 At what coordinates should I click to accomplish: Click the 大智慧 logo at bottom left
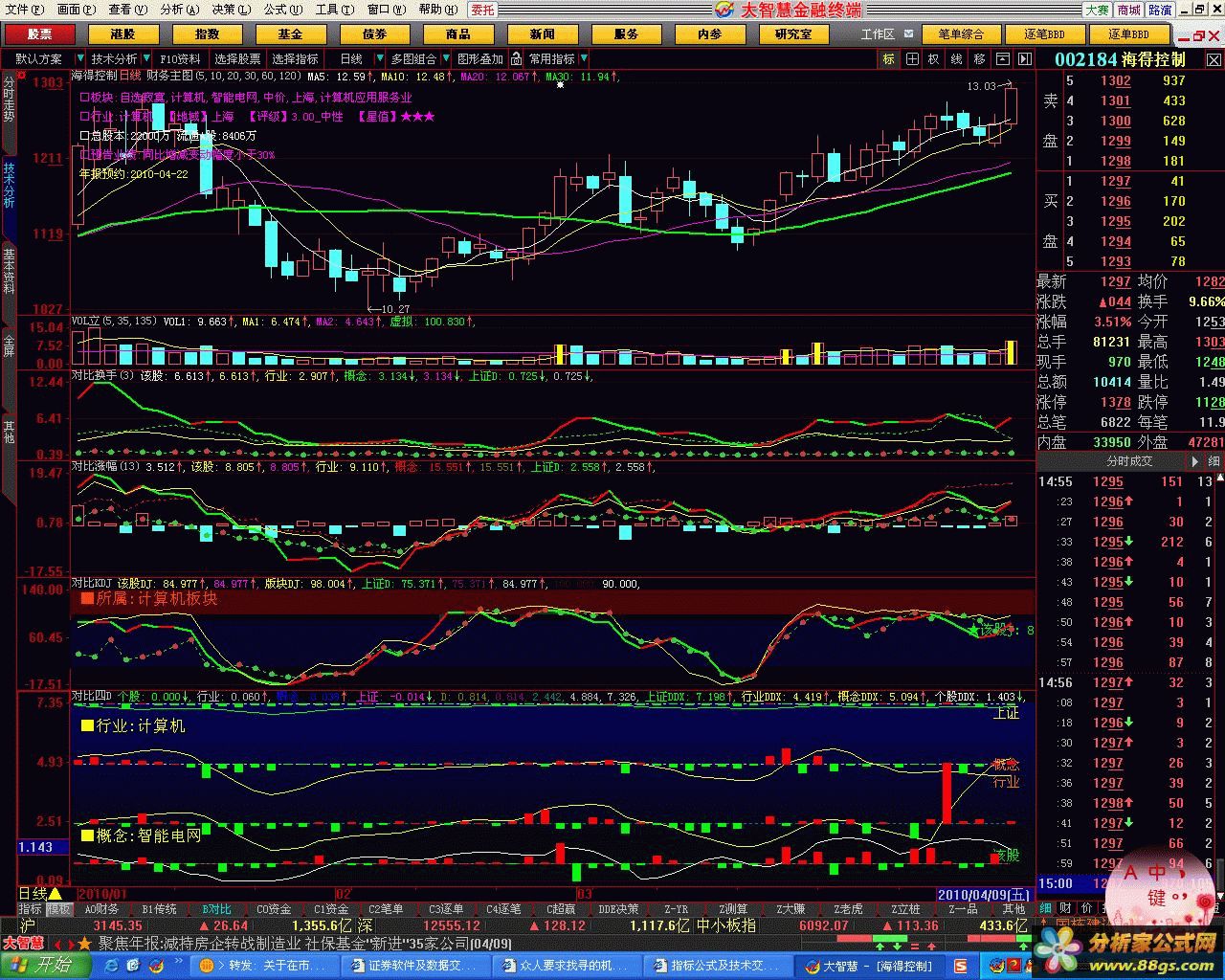(x=24, y=943)
